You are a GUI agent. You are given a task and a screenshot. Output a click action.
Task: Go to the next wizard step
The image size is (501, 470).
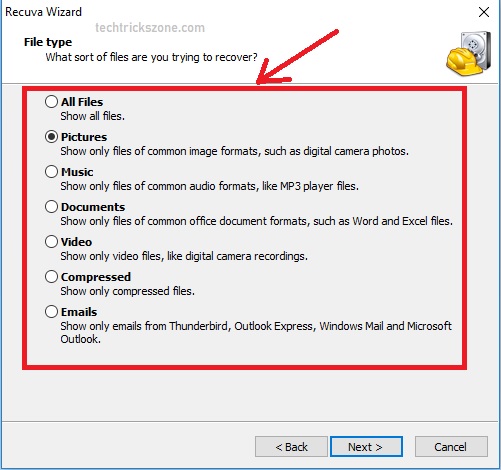click(x=366, y=447)
